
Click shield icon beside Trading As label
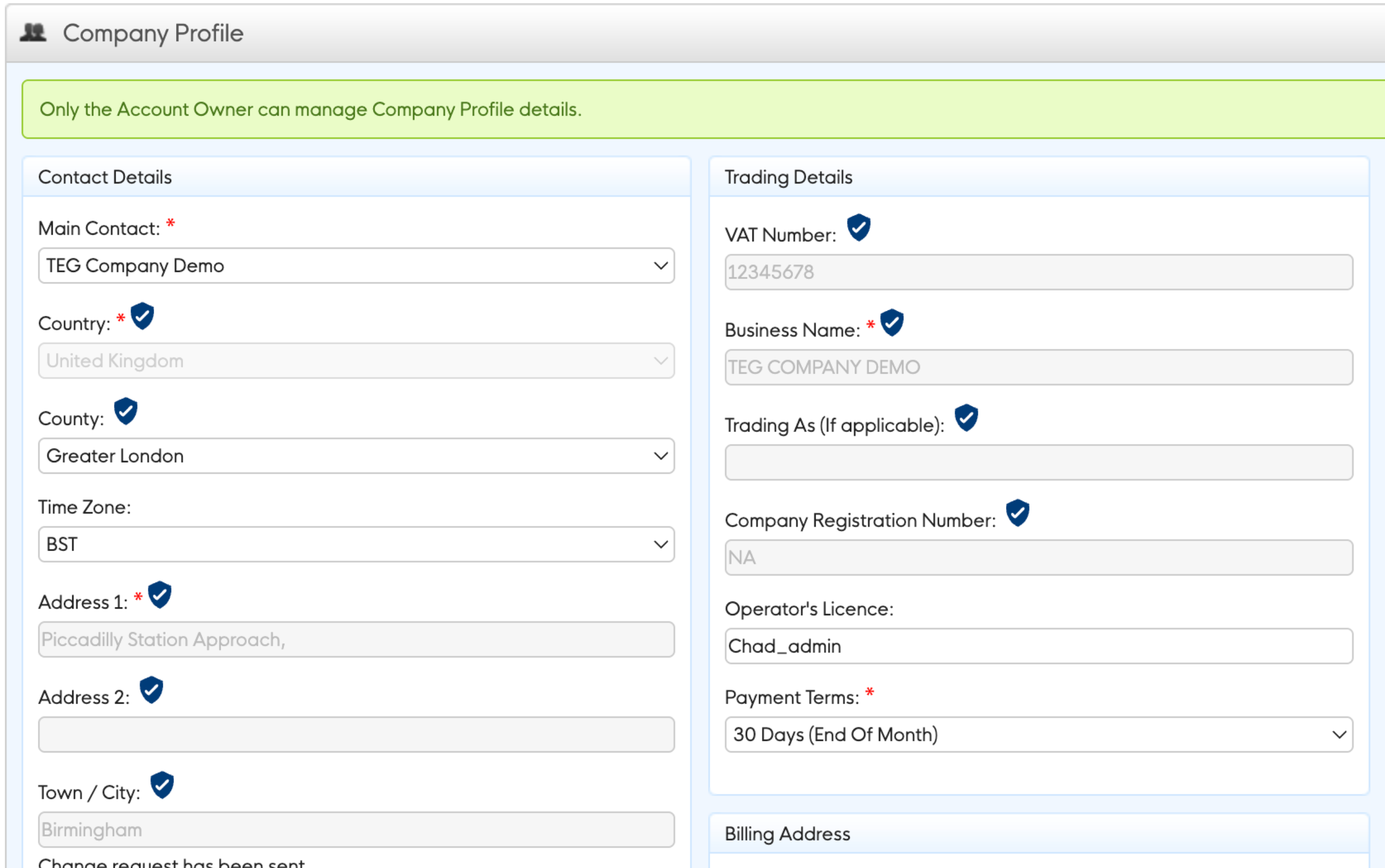pos(966,418)
